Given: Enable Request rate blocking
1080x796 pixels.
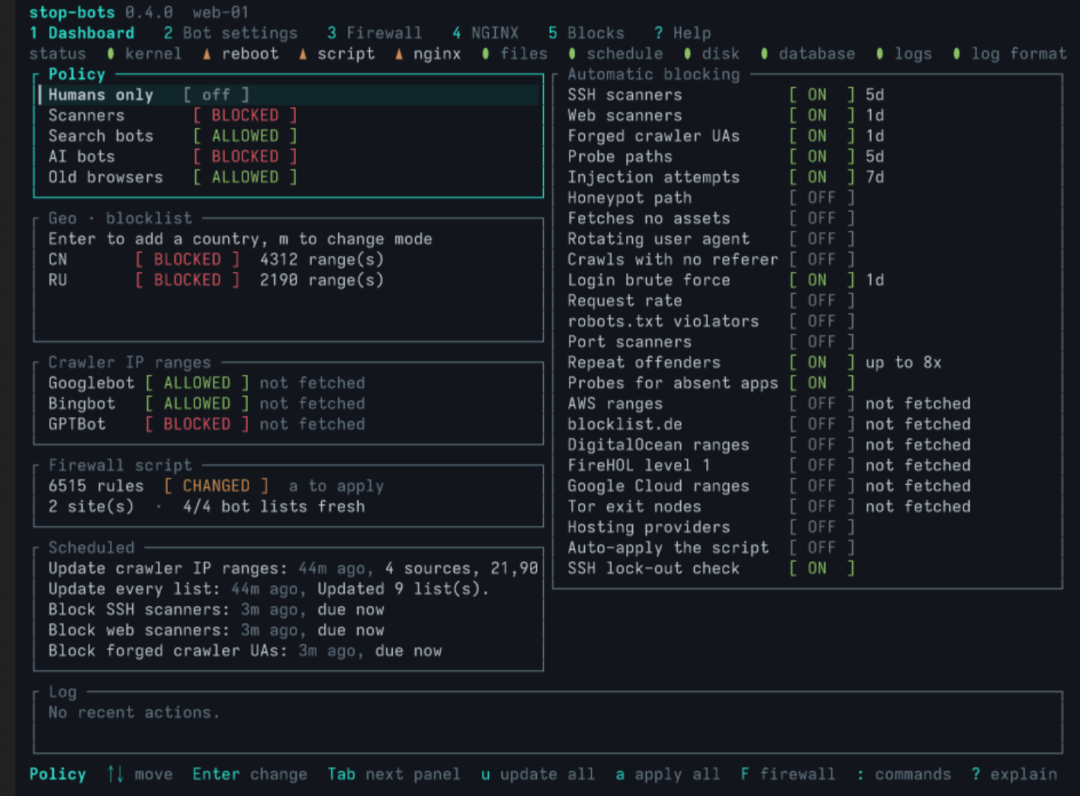Looking at the screenshot, I should 822,301.
